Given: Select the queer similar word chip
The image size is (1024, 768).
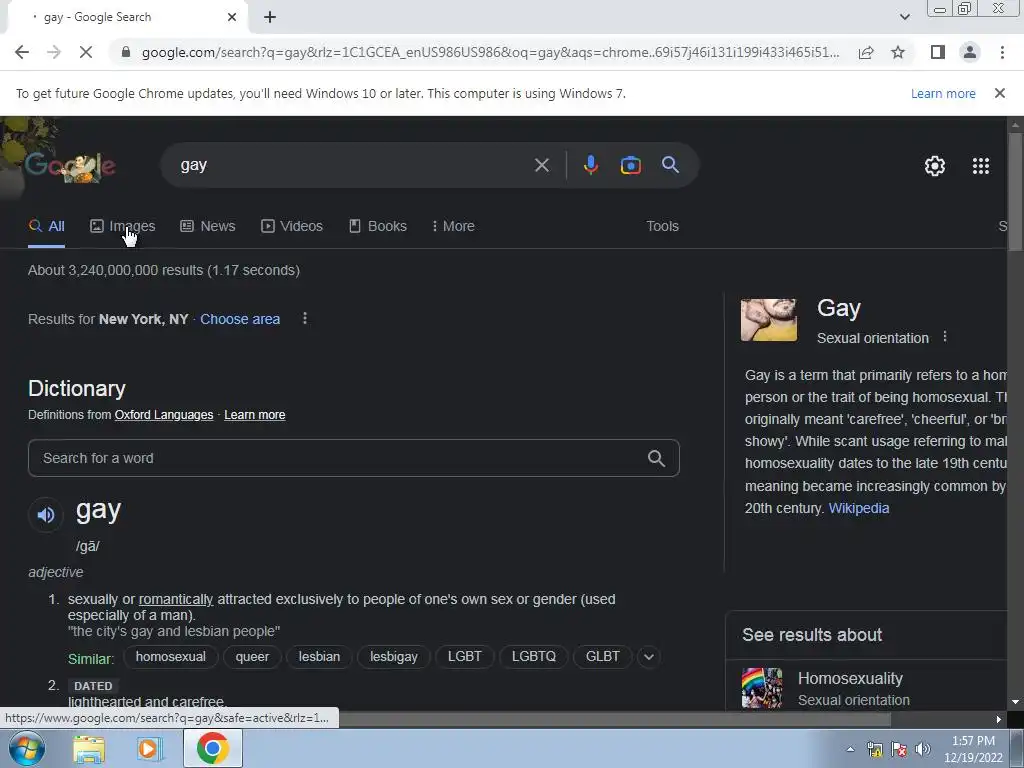Looking at the screenshot, I should [x=252, y=657].
